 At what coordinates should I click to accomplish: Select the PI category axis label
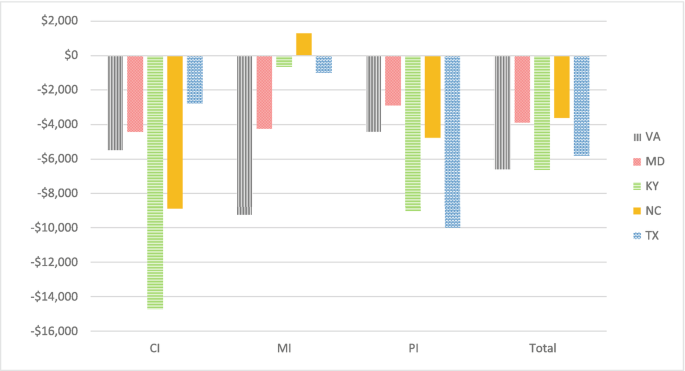[413, 348]
